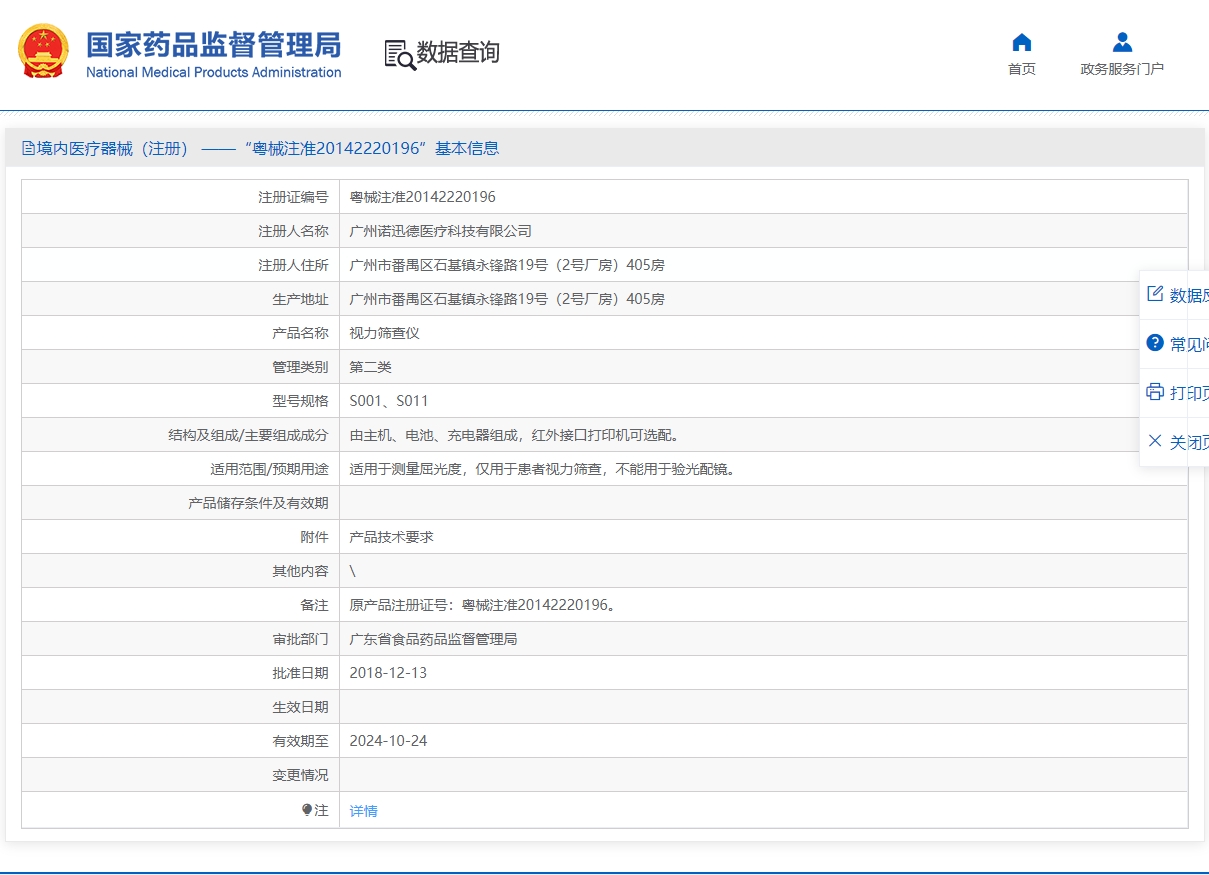This screenshot has width=1209, height=875.
Task: Click 广州诺迅德医疗科技有限公司 registrant name
Action: point(441,231)
